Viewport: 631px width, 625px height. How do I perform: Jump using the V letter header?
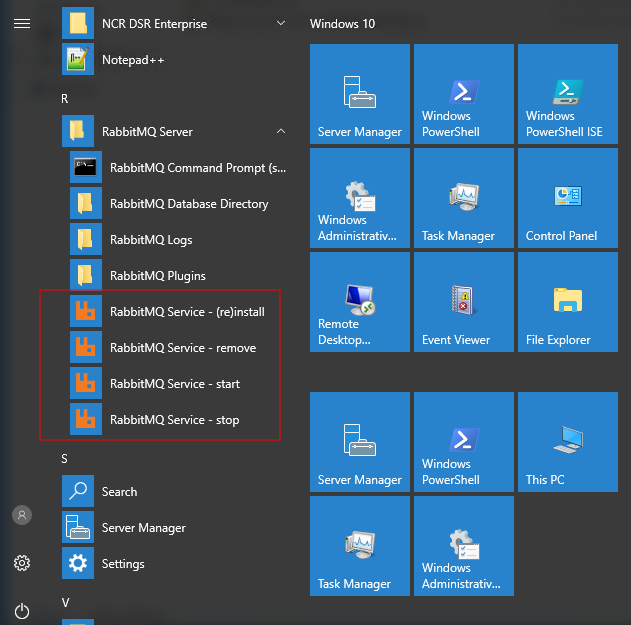coord(65,602)
